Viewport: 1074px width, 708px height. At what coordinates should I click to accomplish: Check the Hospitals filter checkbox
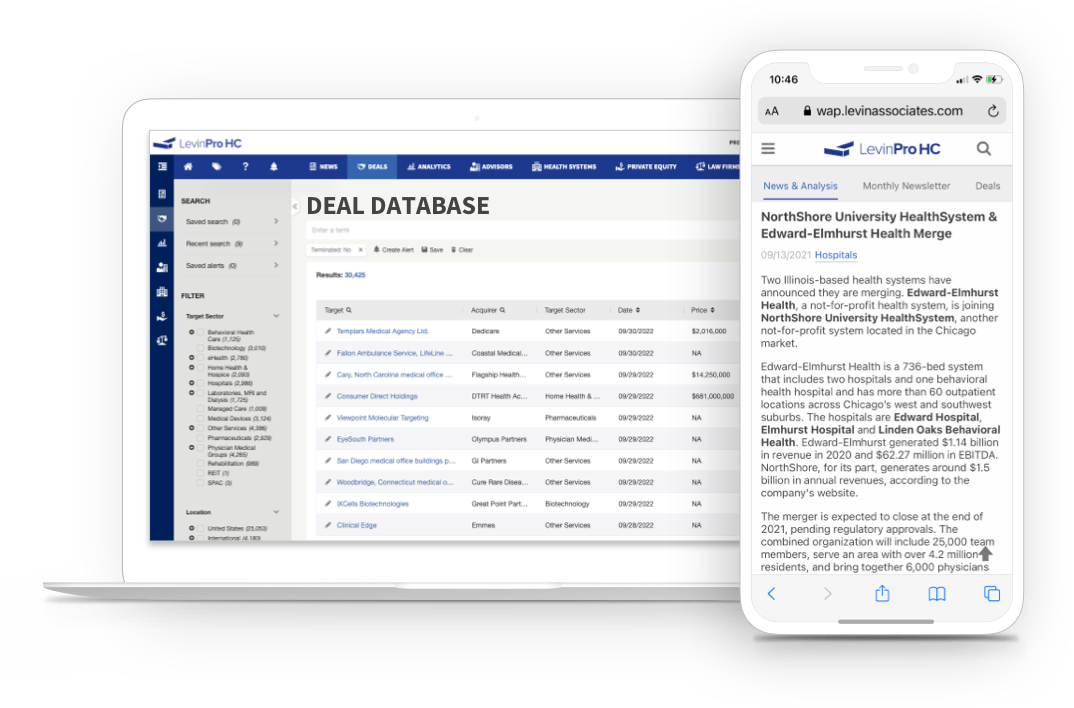[201, 383]
